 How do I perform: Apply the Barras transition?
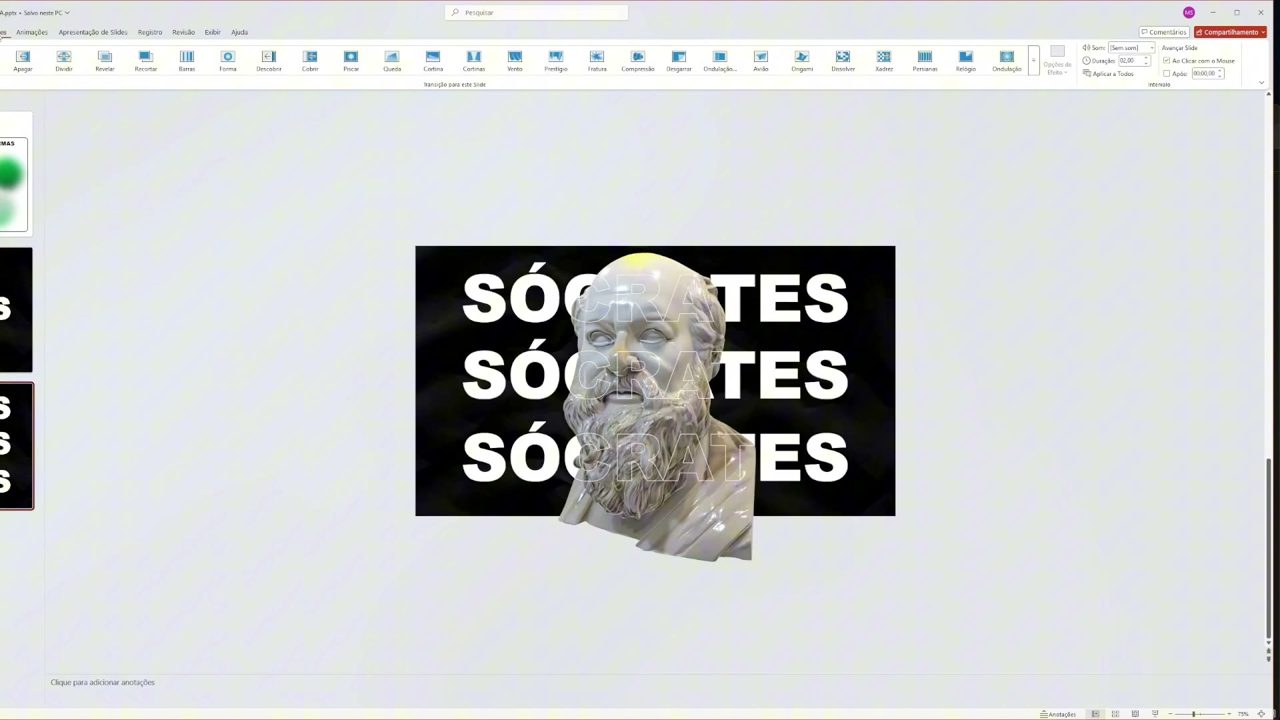tap(187, 61)
